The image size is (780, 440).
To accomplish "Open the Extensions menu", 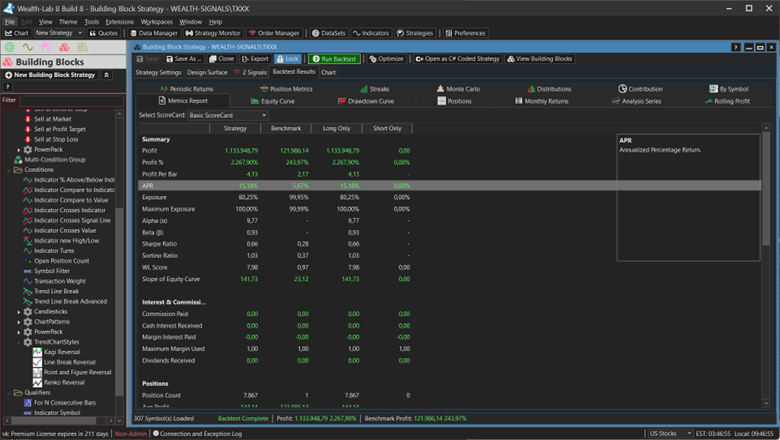I will tap(119, 21).
